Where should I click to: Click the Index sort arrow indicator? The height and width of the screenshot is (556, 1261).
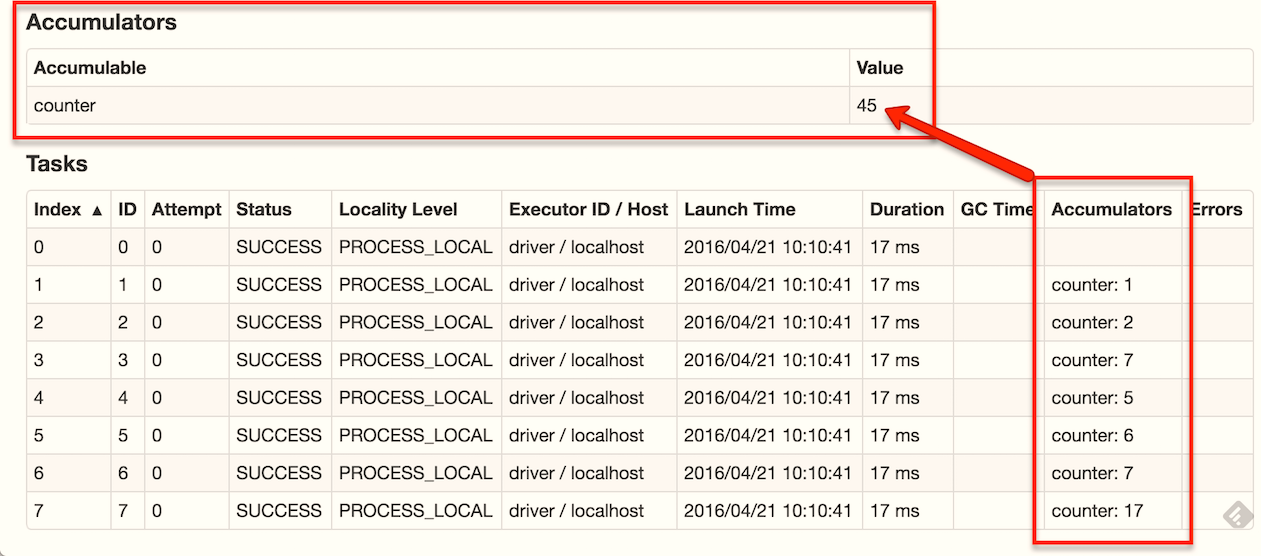coord(97,210)
